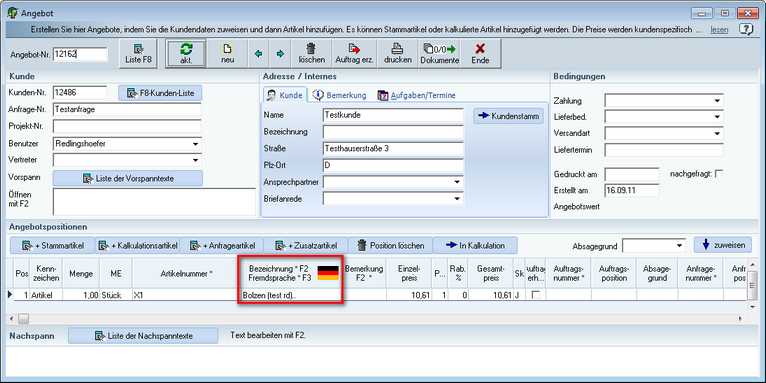Viewport: 766px width, 383px height.
Task: Open the Liste F8 offer list
Action: pyautogui.click(x=139, y=54)
